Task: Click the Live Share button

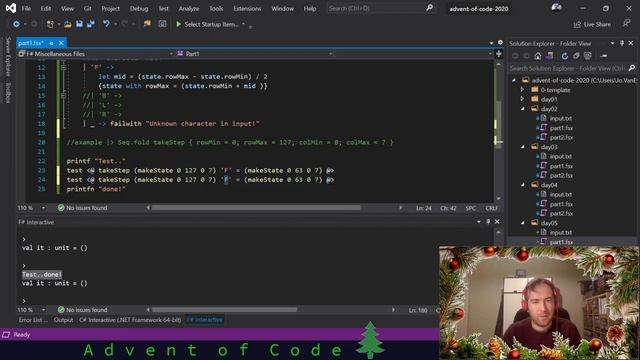Action: coord(592,24)
